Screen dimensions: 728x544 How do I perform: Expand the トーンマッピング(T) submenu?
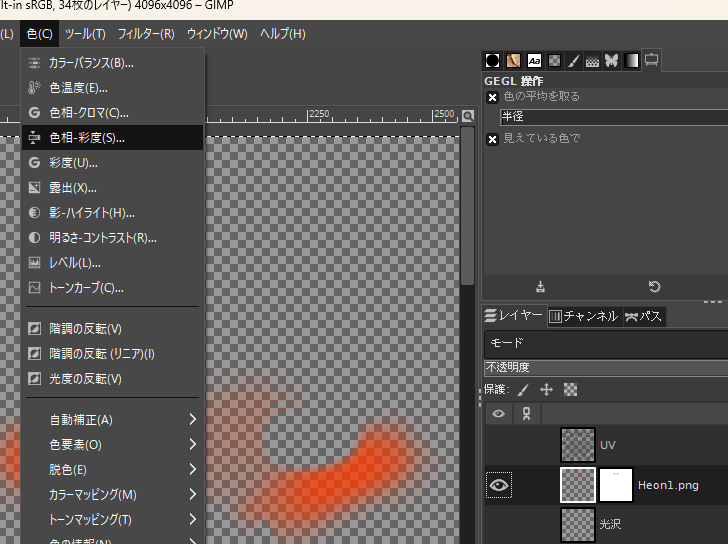[112, 519]
